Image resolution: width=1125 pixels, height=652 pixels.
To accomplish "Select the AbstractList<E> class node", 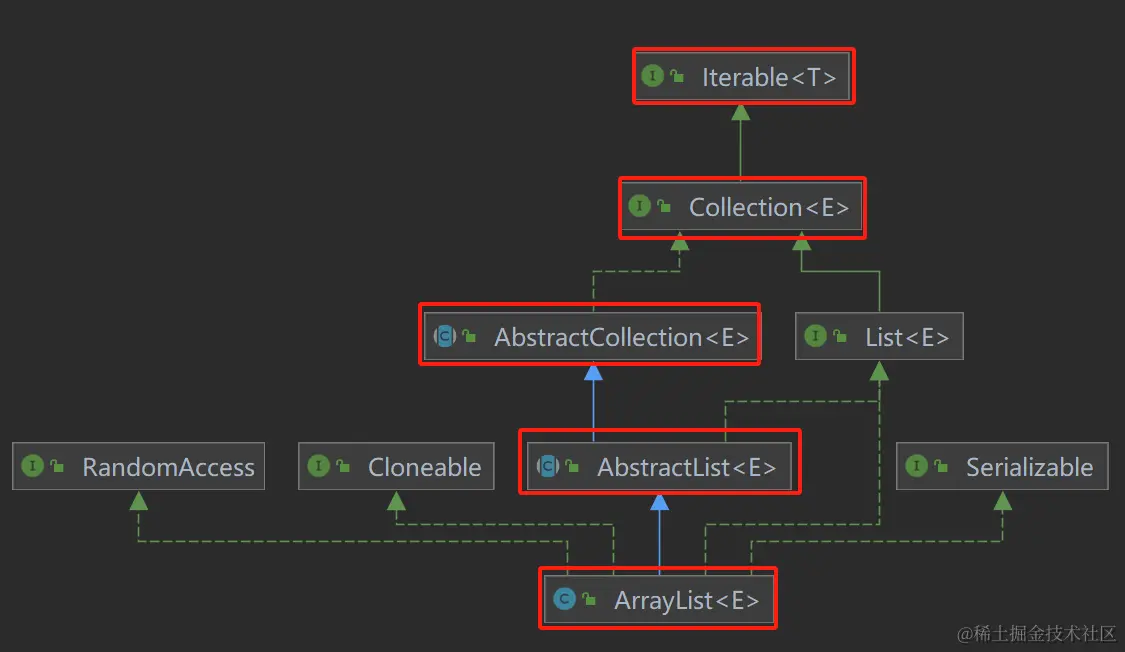I will [x=659, y=467].
